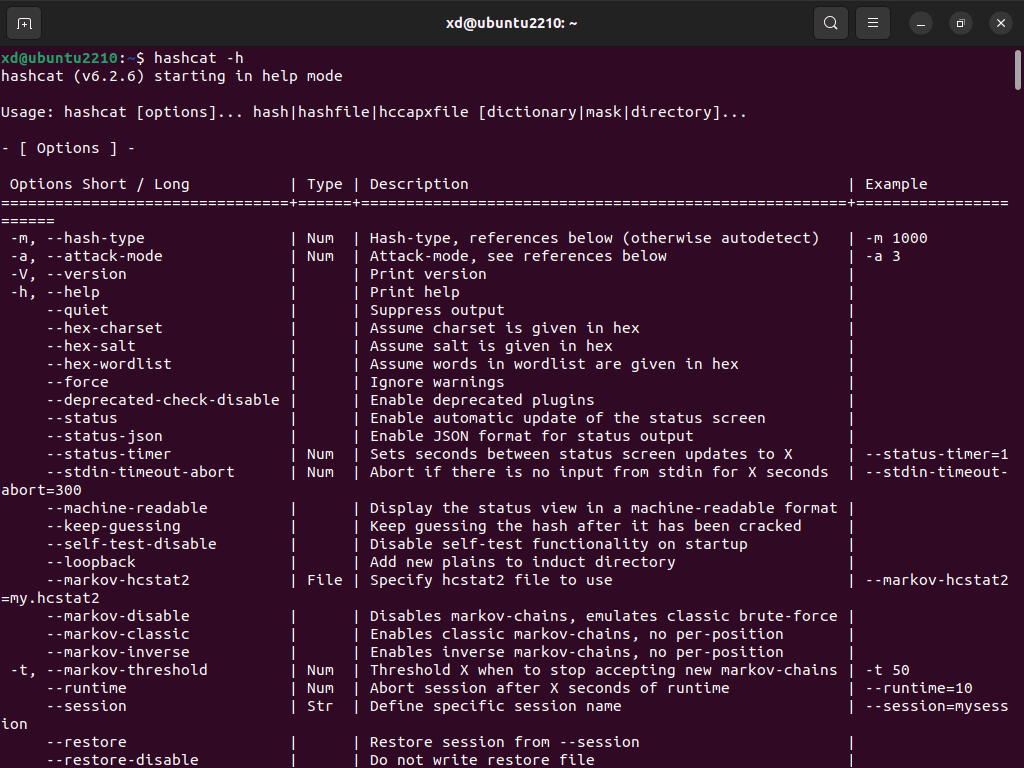
Task: Click the '--runtime' option name
Action: tap(86, 688)
